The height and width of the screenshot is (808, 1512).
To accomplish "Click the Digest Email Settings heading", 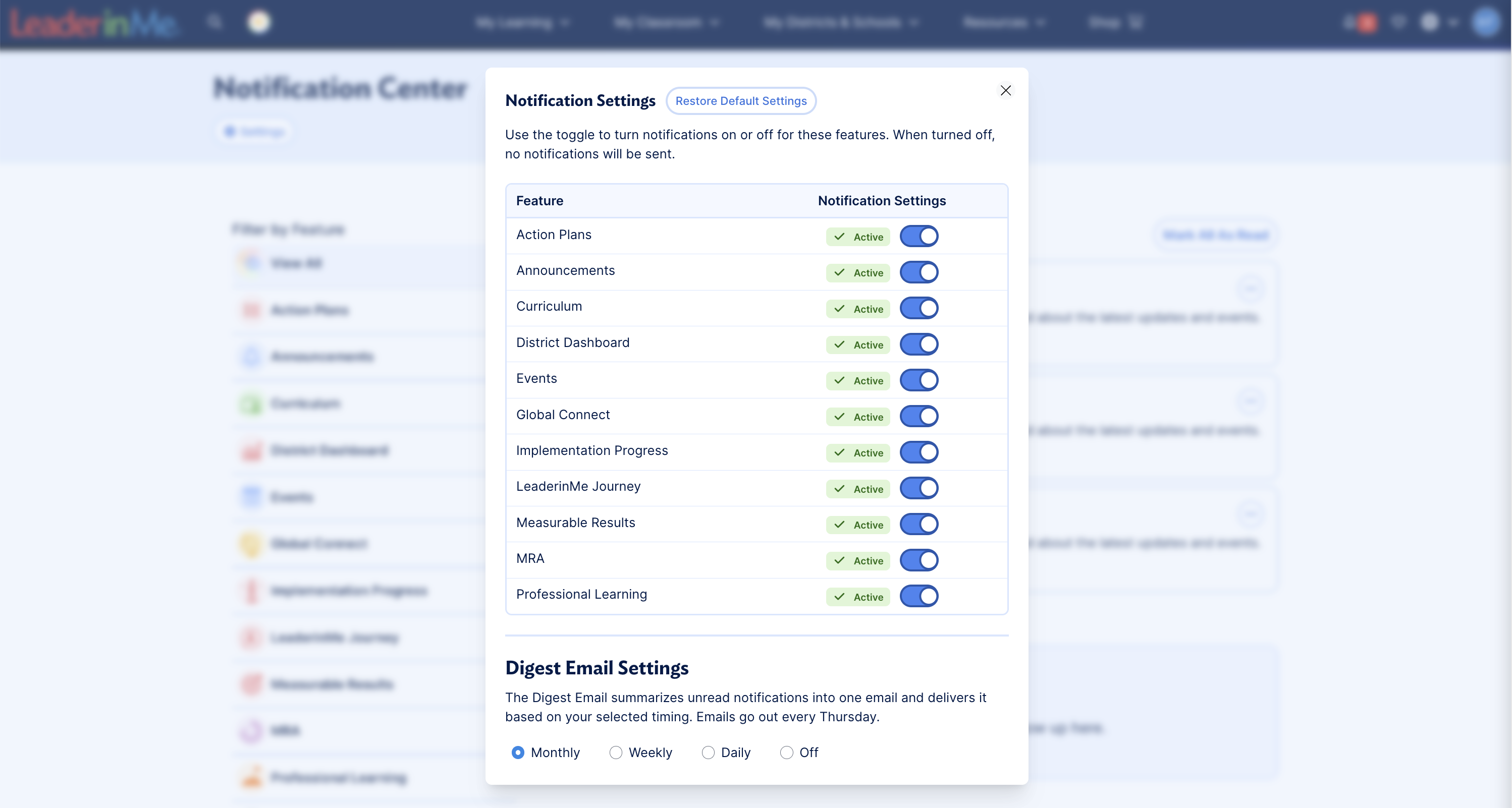I will tap(597, 668).
